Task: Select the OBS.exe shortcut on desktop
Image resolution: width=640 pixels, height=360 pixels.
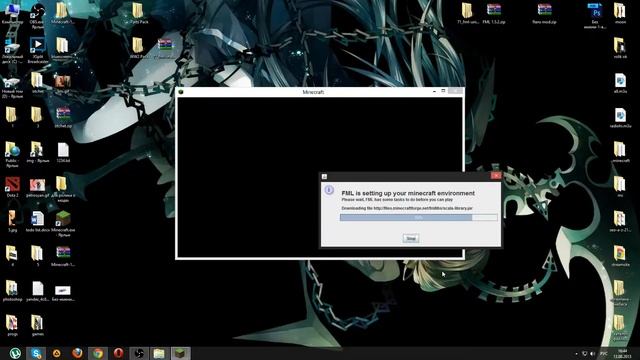Action: [x=38, y=16]
